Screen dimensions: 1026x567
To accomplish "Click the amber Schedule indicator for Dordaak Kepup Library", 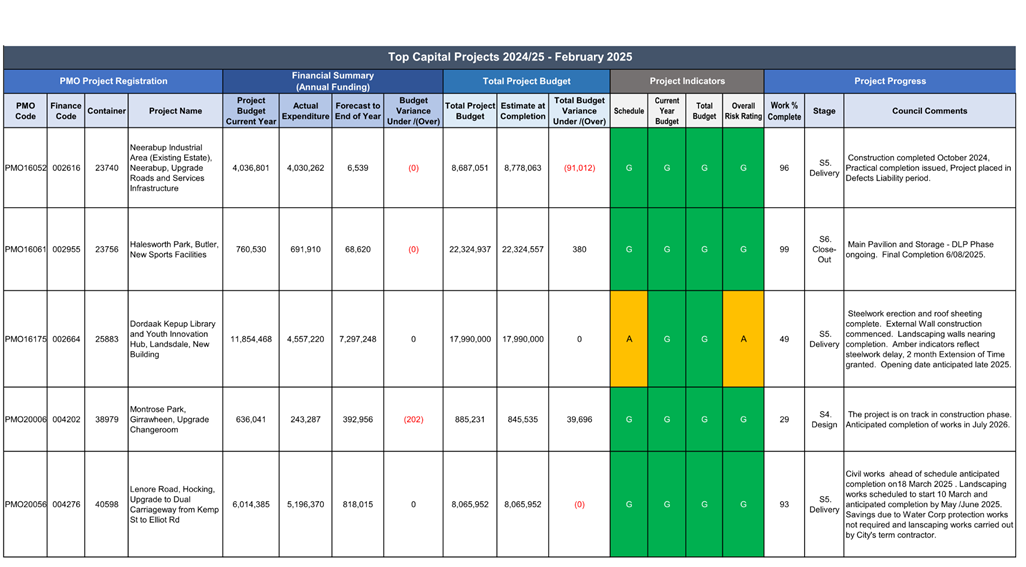I will point(629,339).
